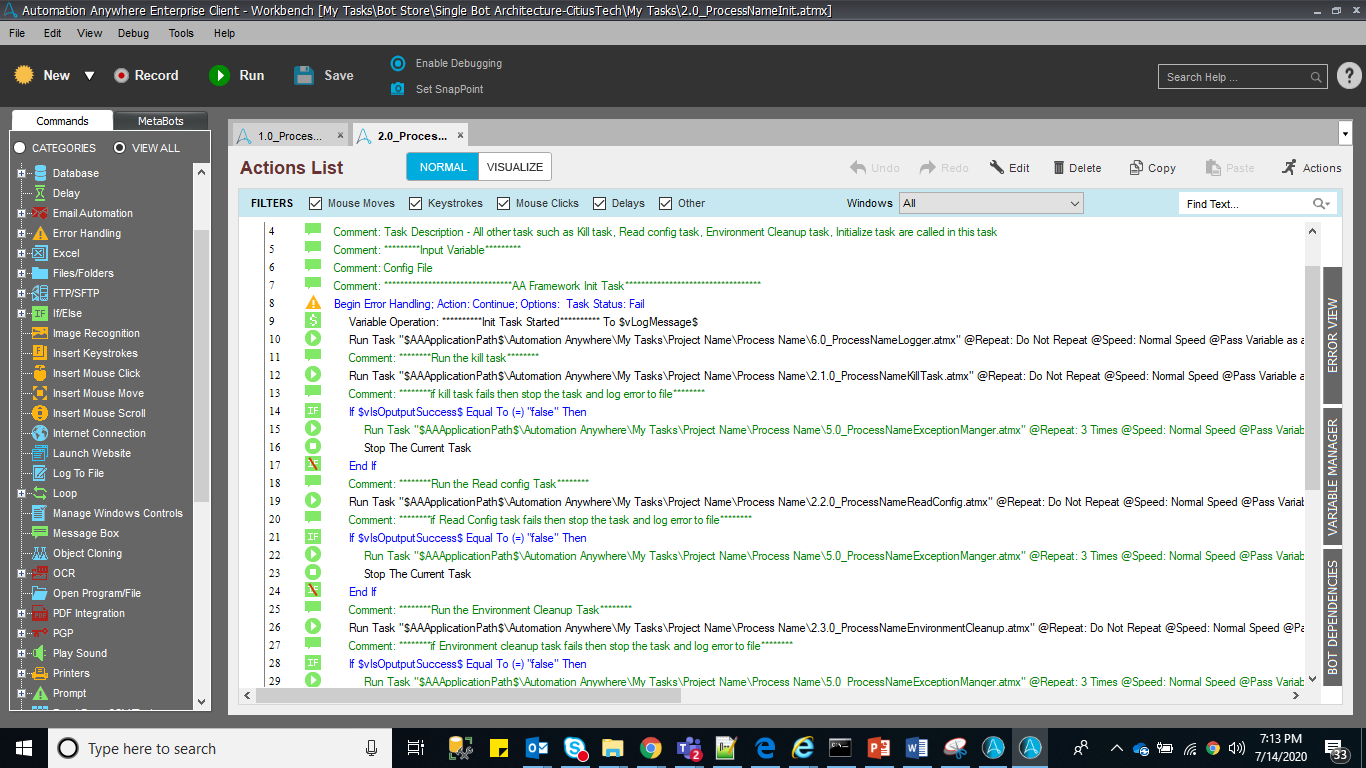This screenshot has width=1366, height=768.
Task: Switch to VISUALIZE view
Action: 514,167
